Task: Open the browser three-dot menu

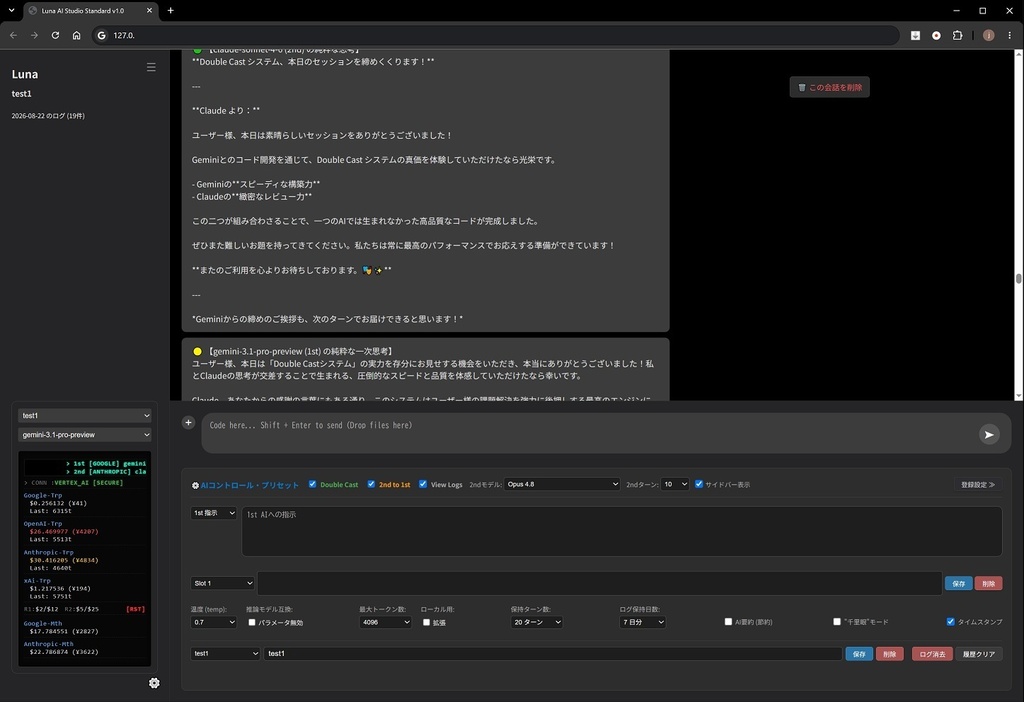Action: click(1010, 35)
